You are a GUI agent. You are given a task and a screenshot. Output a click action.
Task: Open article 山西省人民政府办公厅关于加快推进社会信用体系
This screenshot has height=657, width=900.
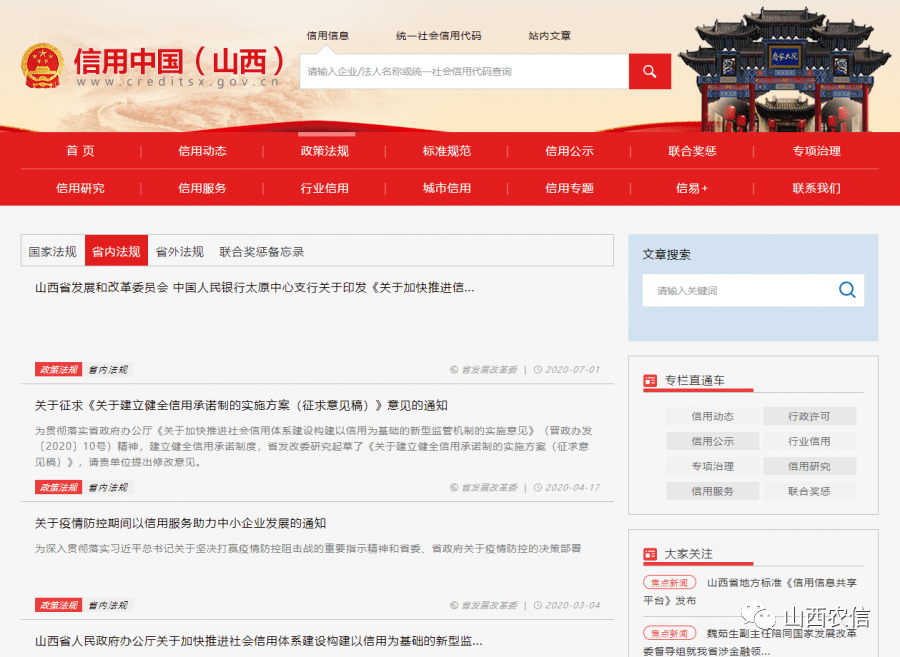[x=259, y=640]
